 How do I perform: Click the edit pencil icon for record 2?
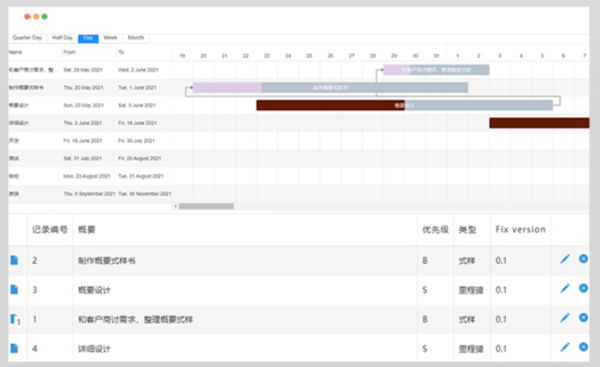565,259
